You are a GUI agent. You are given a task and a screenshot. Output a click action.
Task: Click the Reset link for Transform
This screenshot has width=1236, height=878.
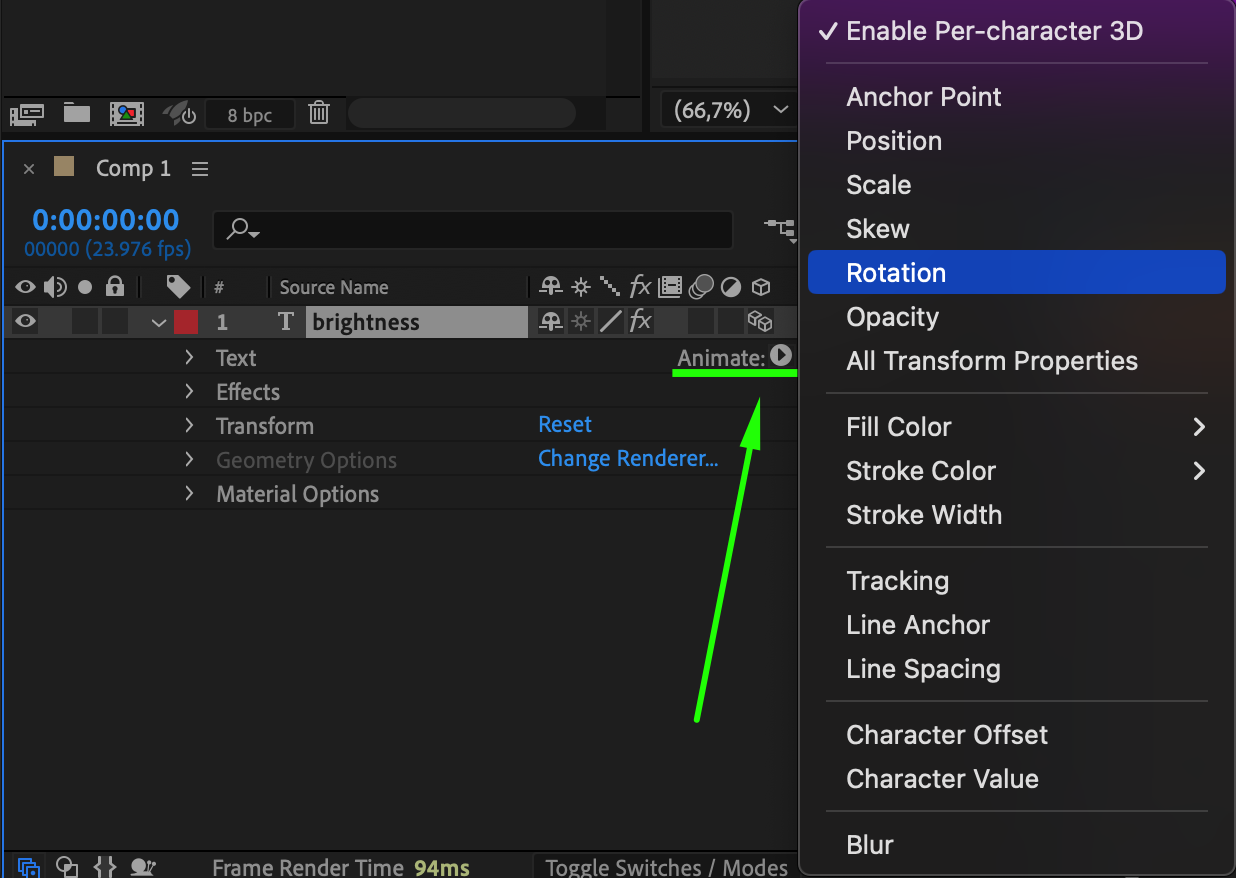pyautogui.click(x=565, y=425)
